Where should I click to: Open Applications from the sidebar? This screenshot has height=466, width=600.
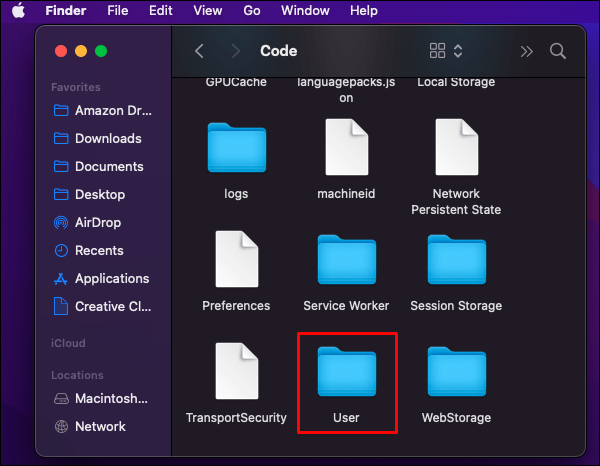pyautogui.click(x=111, y=278)
